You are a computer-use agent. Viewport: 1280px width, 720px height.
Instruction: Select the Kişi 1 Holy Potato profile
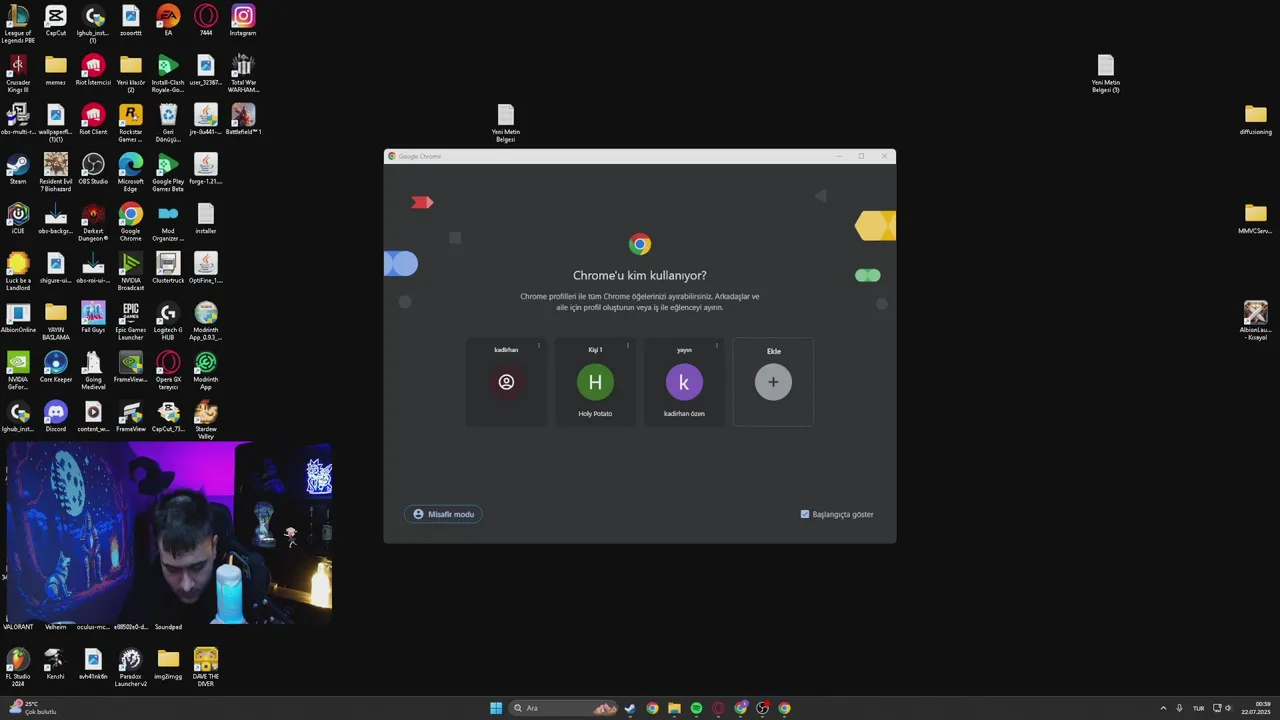point(595,382)
